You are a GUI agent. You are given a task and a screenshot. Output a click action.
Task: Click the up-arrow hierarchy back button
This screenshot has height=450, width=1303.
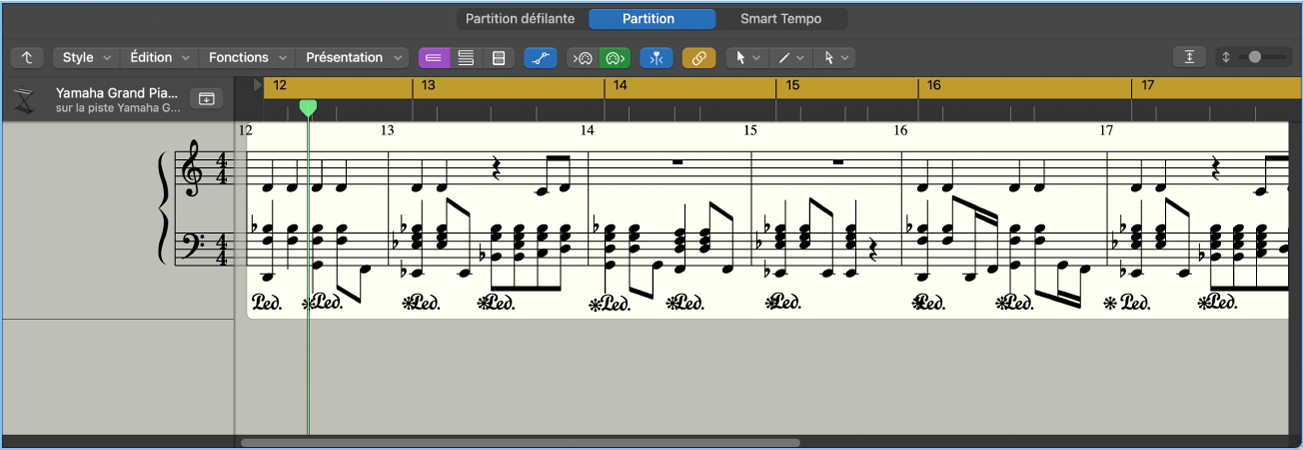[27, 58]
